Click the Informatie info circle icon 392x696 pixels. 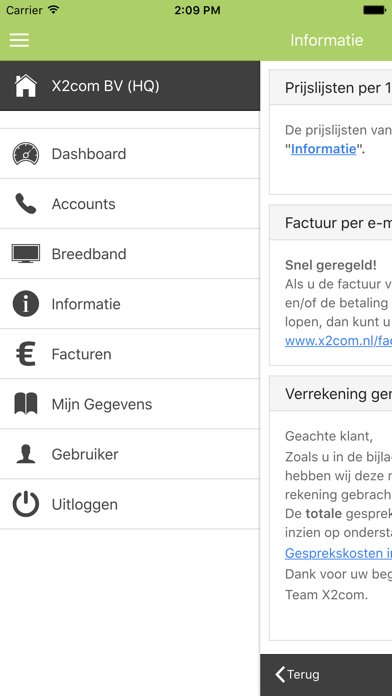pyautogui.click(x=26, y=304)
